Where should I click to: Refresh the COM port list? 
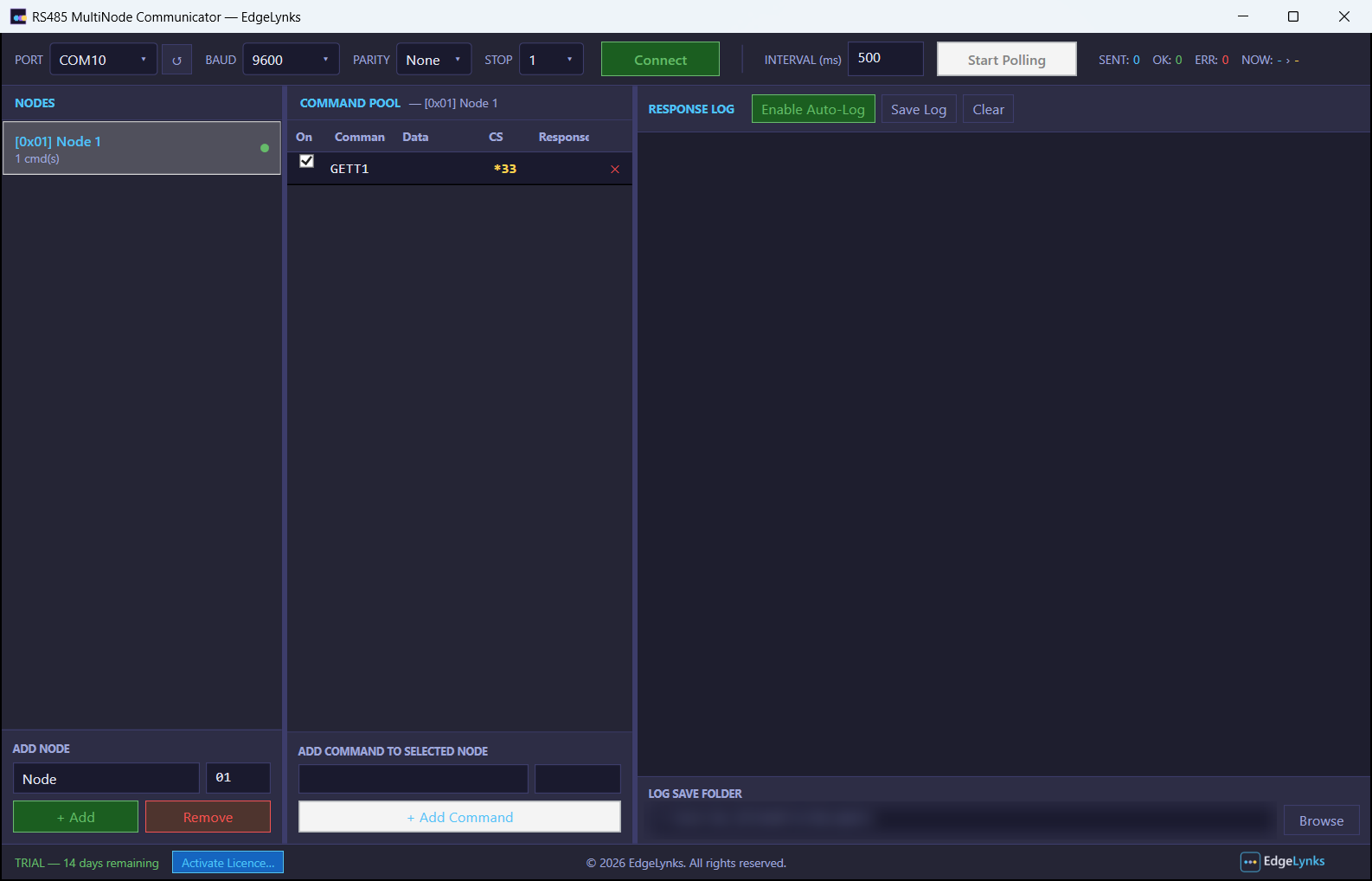(176, 60)
